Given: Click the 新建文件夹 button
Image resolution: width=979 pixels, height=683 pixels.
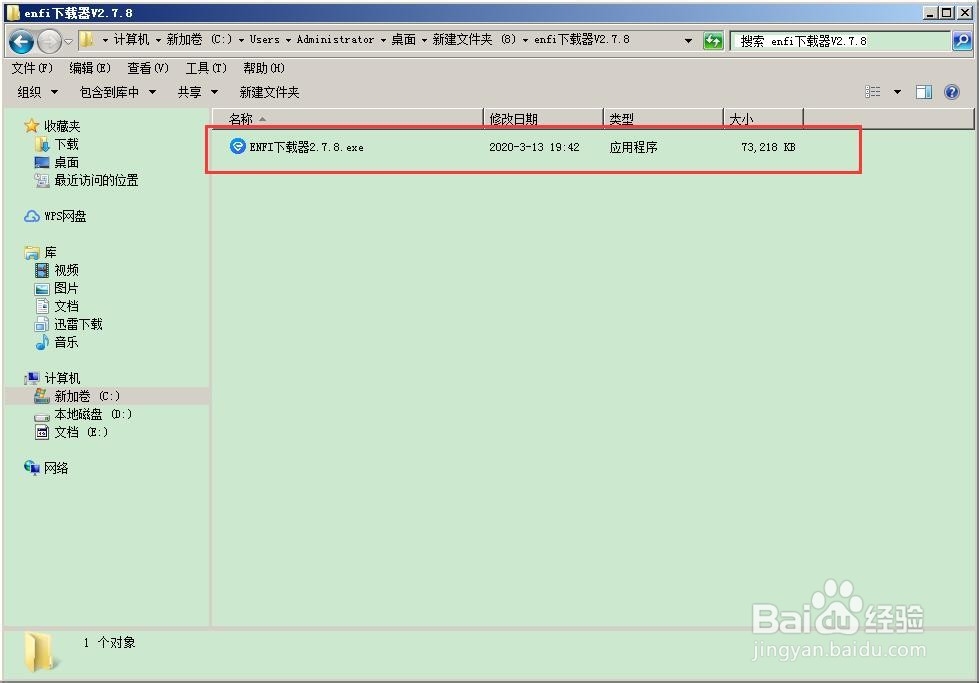Looking at the screenshot, I should tap(269, 92).
